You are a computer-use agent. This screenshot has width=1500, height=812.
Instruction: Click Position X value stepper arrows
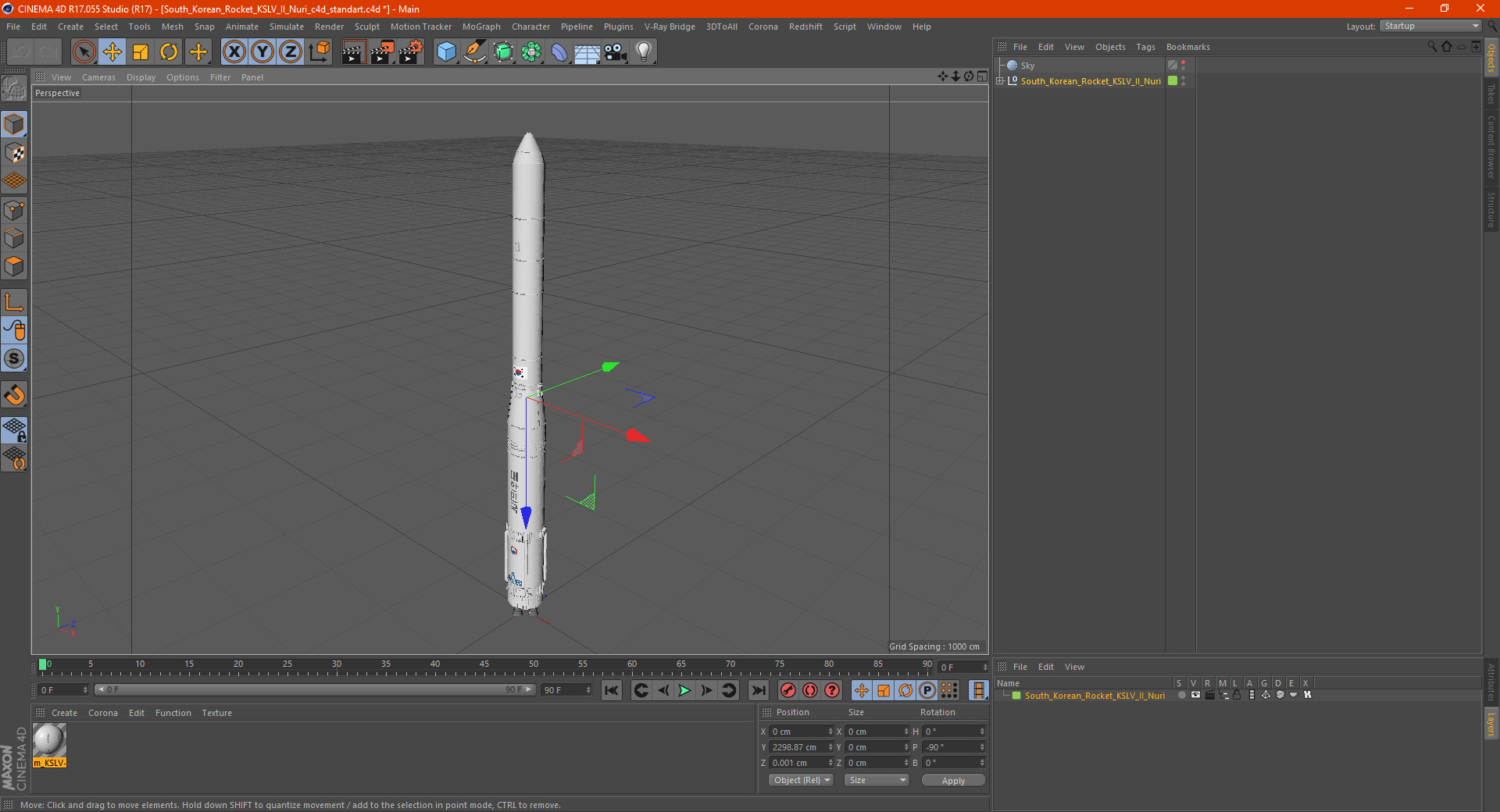830,732
